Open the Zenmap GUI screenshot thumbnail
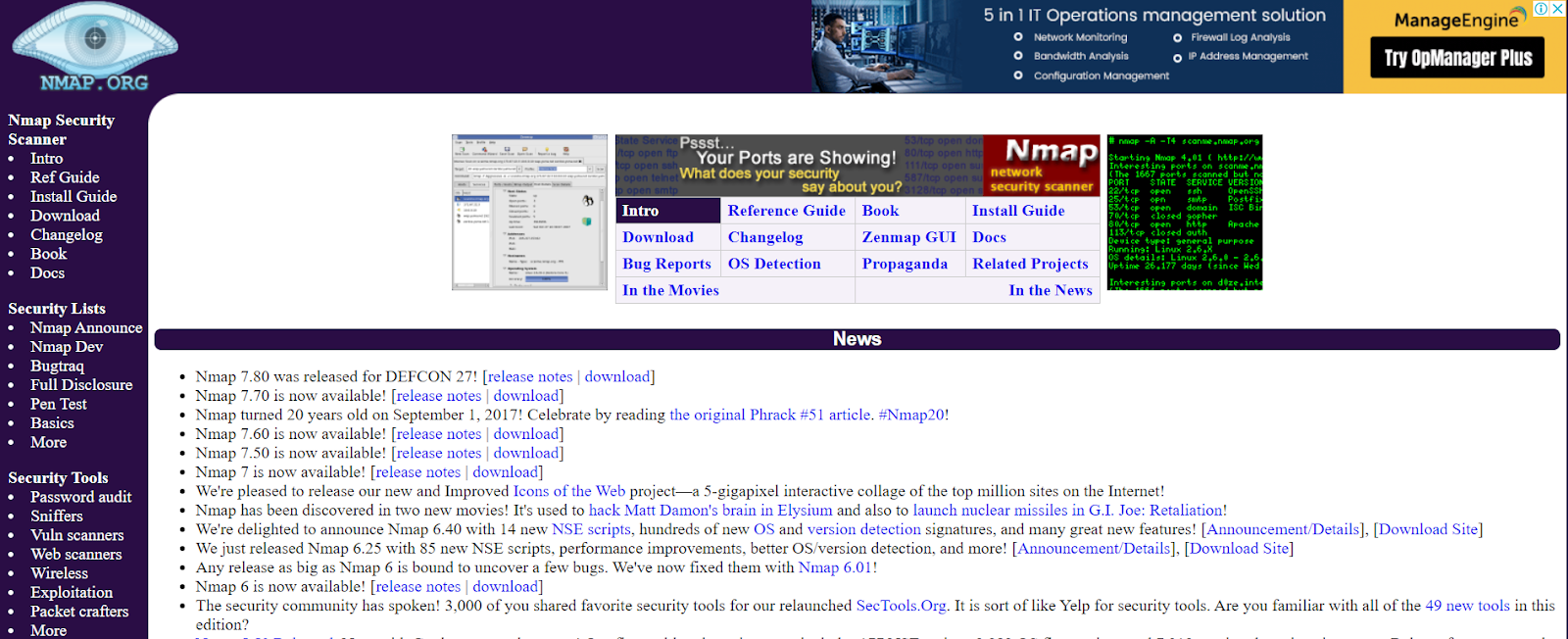This screenshot has width=1568, height=639. click(529, 213)
